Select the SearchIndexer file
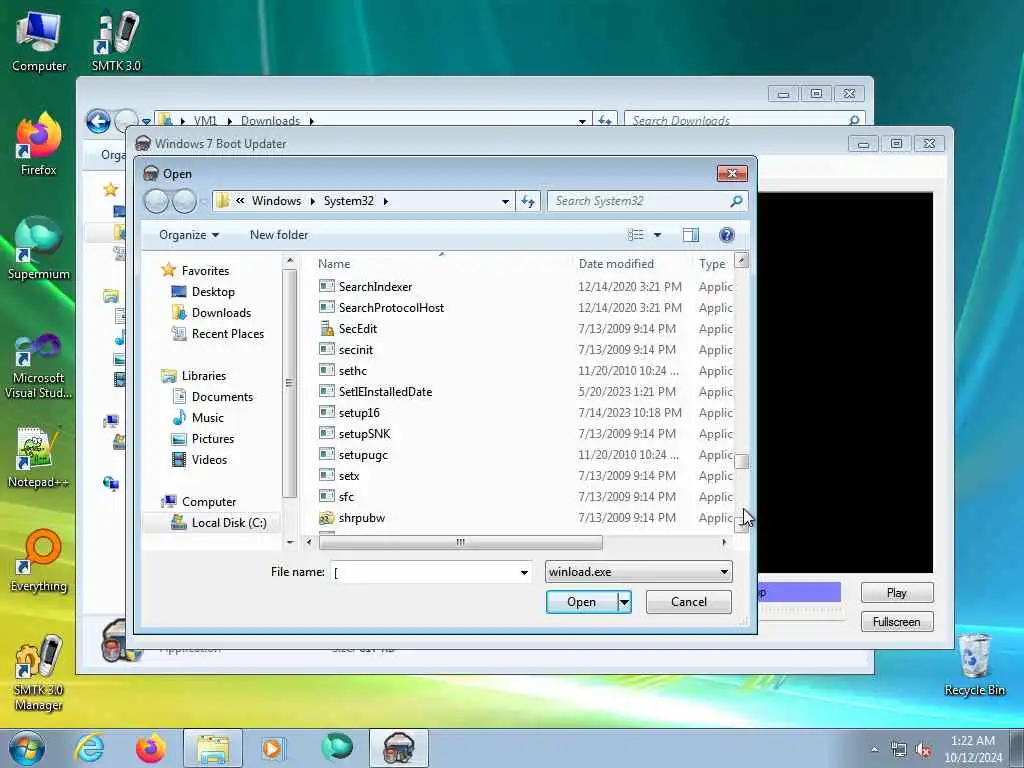1024x768 pixels. tap(375, 287)
